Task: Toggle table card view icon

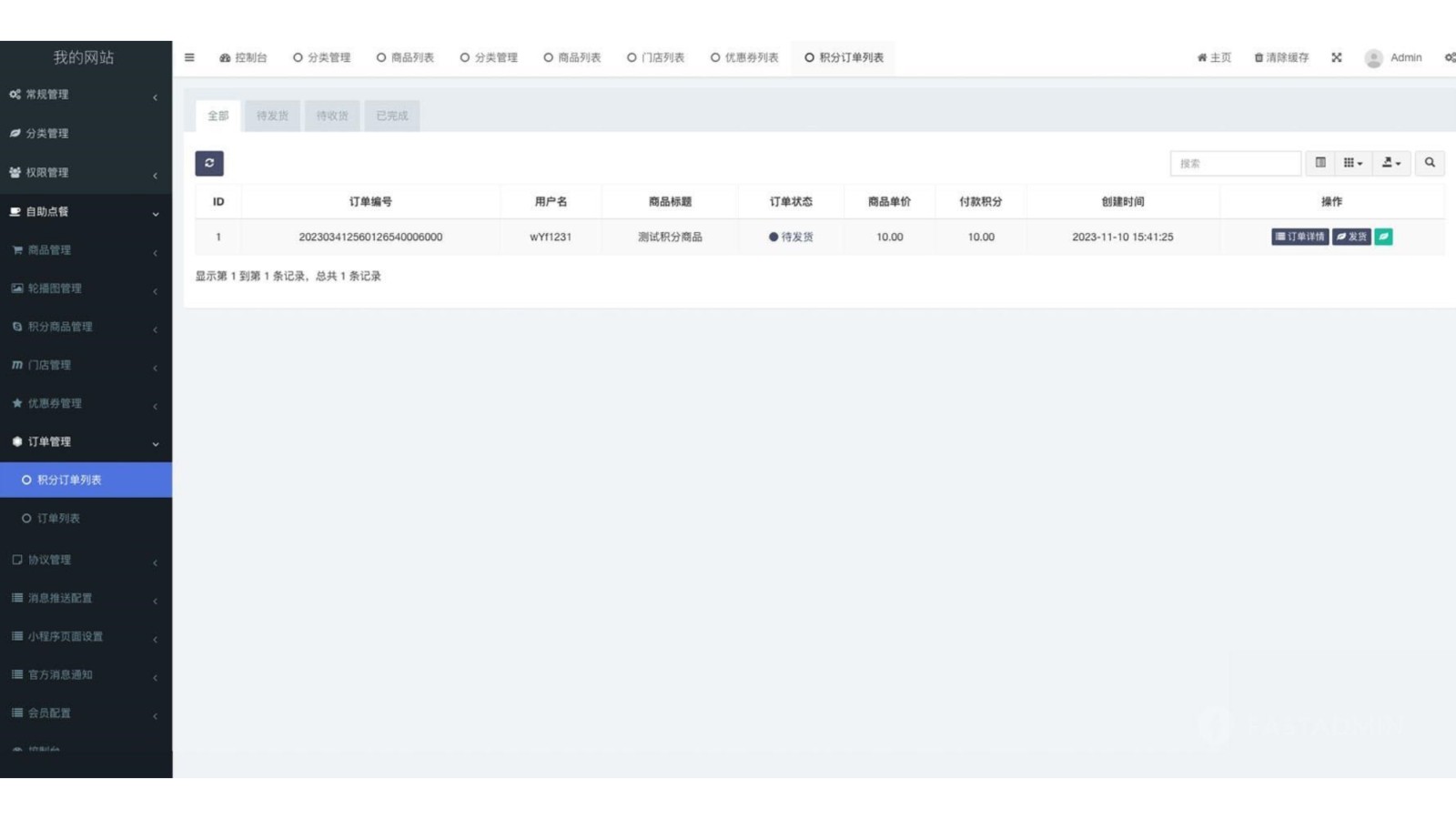Action: click(1320, 163)
